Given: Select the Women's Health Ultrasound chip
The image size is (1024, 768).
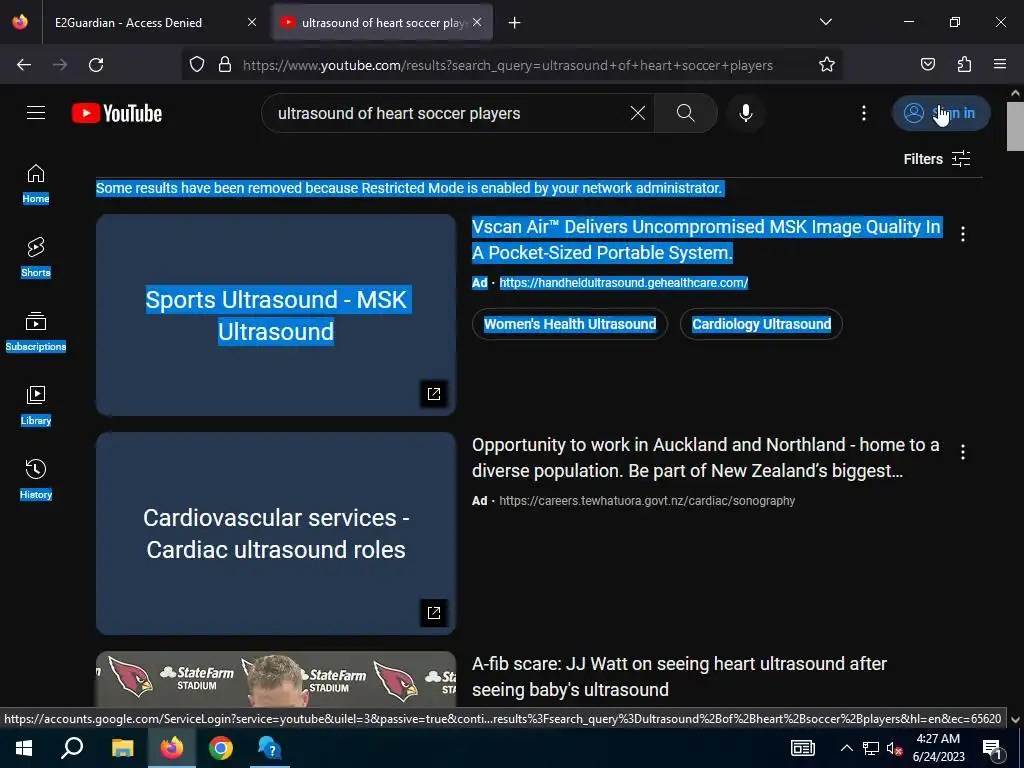Looking at the screenshot, I should tap(570, 324).
